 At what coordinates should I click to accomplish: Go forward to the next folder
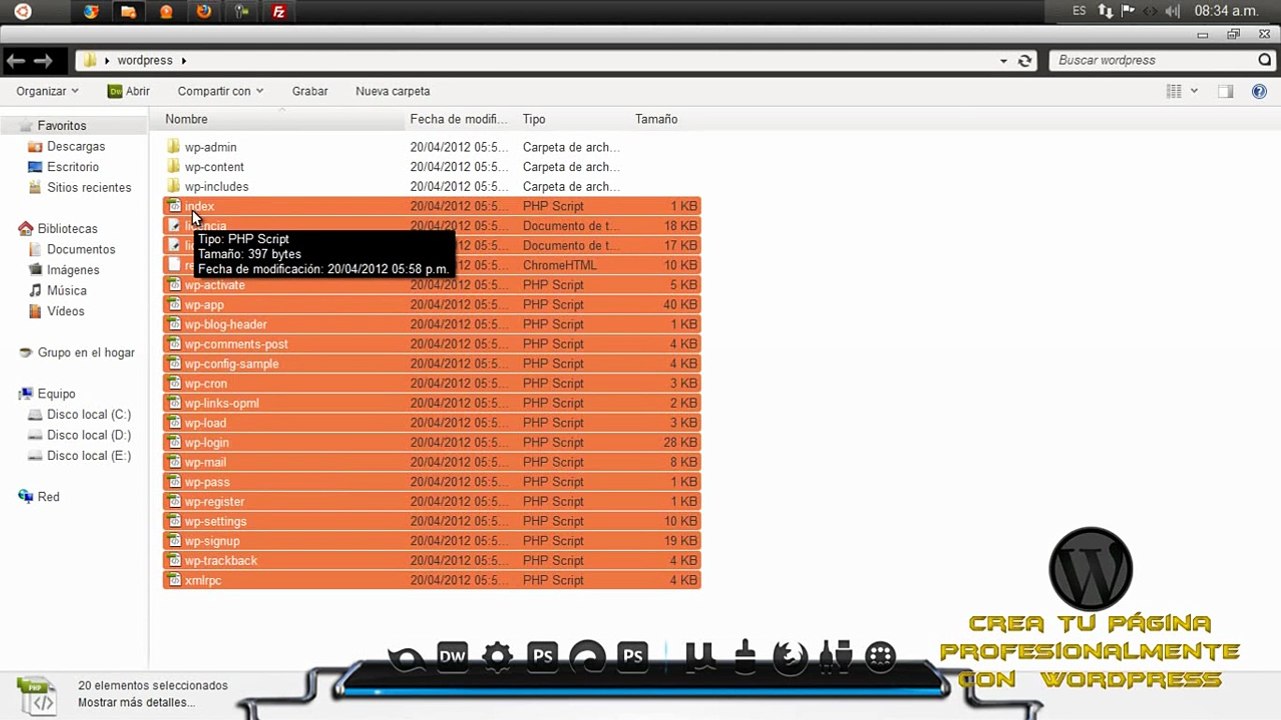coord(43,61)
